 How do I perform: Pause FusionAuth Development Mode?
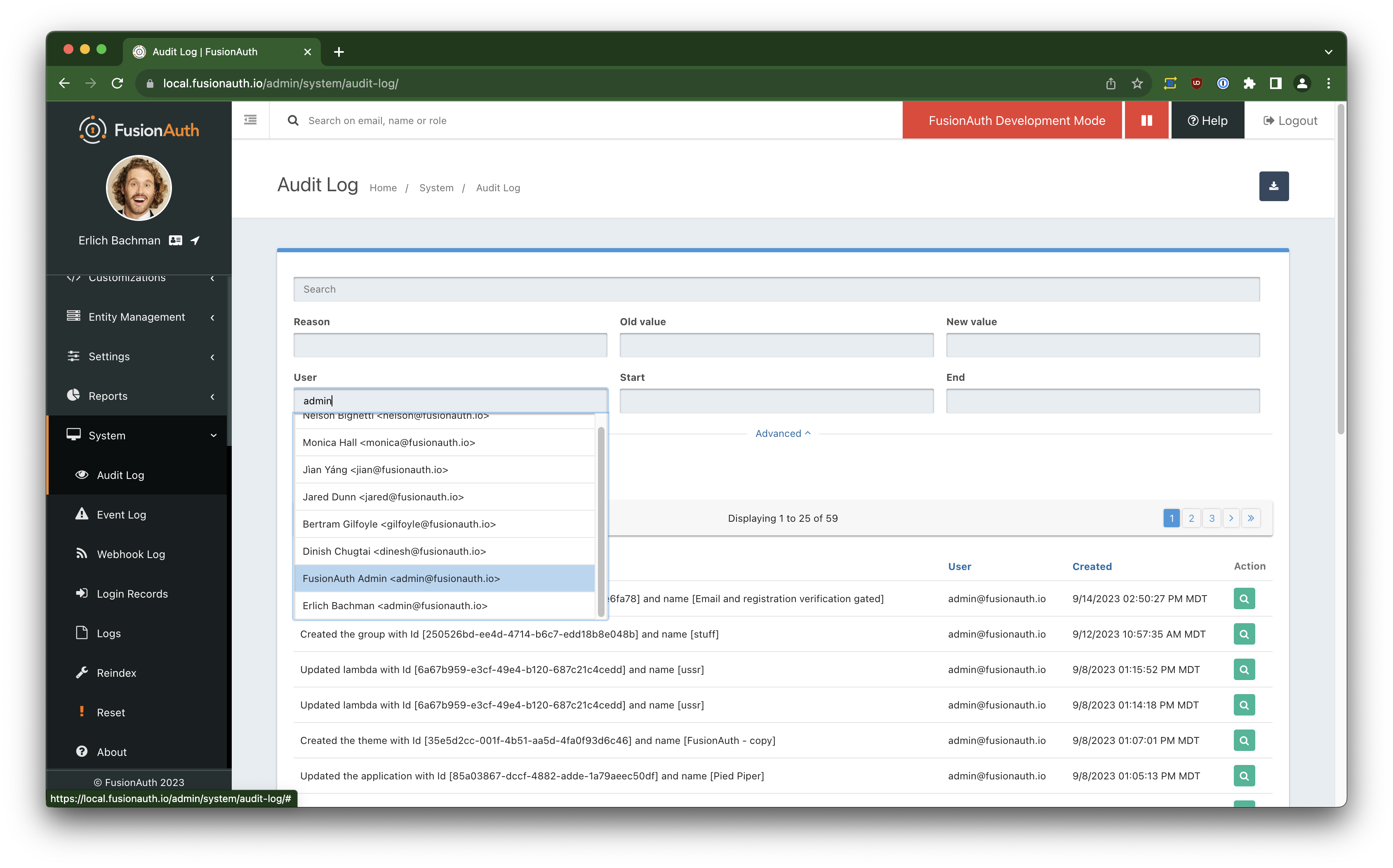pyautogui.click(x=1146, y=120)
